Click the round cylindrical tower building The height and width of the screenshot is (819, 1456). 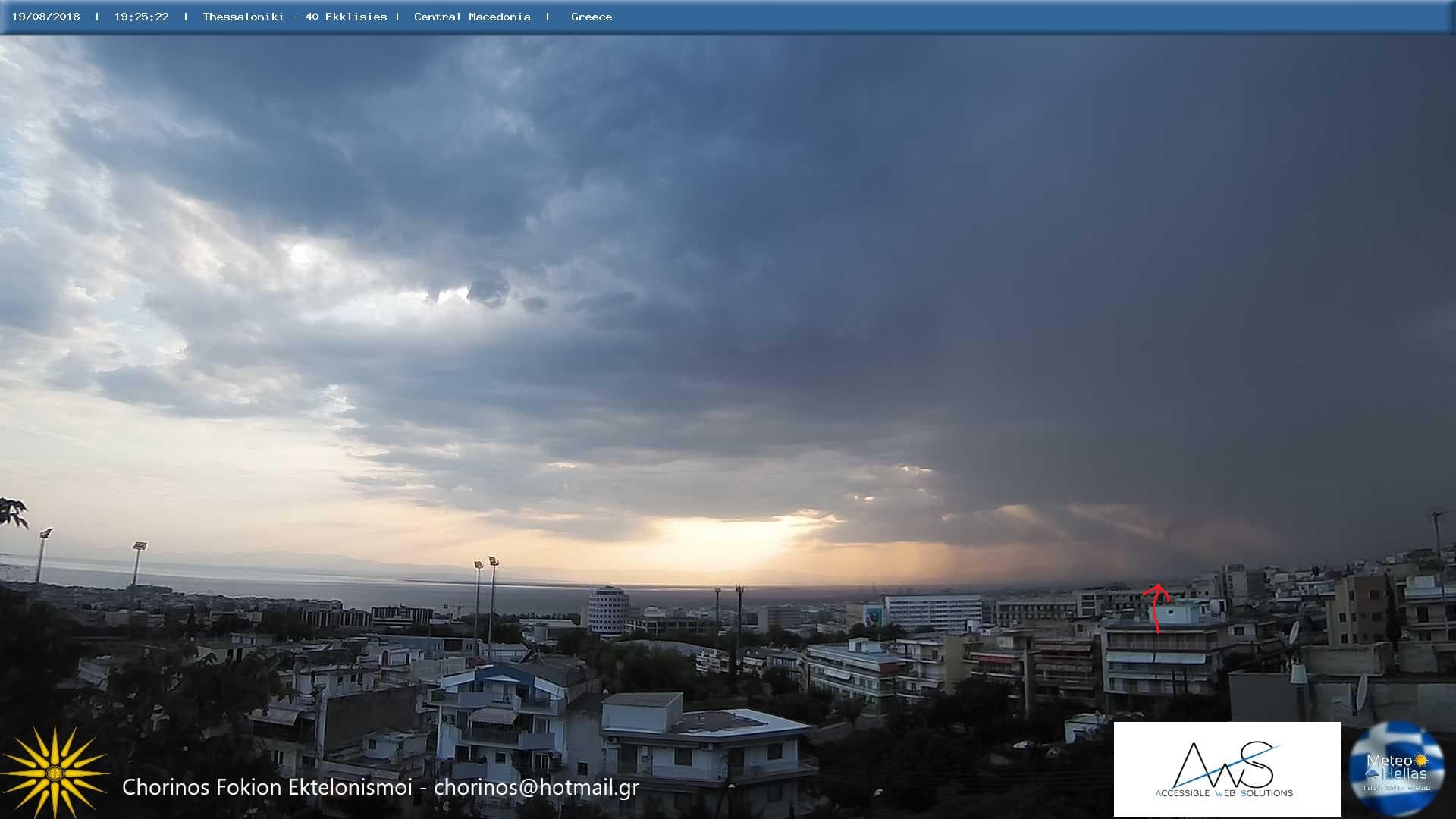coord(608,610)
